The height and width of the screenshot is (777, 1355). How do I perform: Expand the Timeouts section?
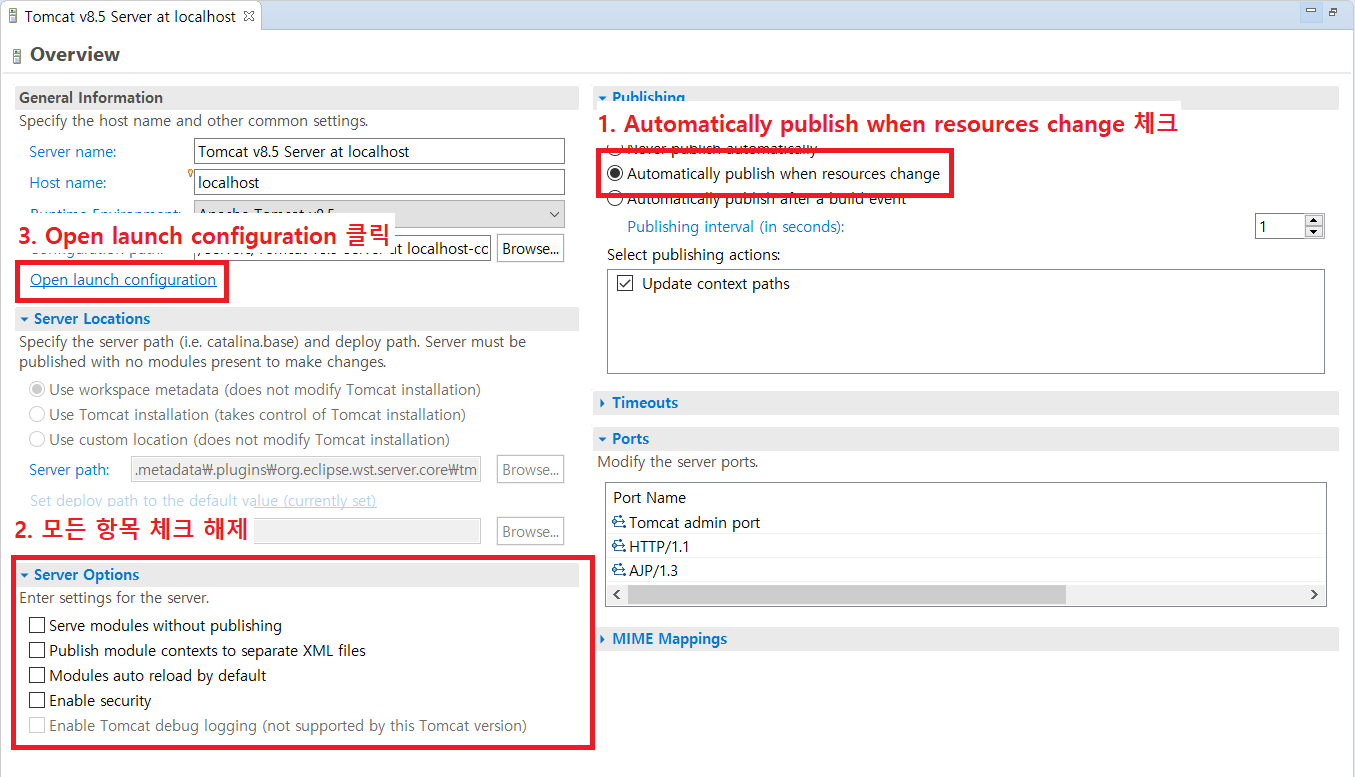click(602, 402)
